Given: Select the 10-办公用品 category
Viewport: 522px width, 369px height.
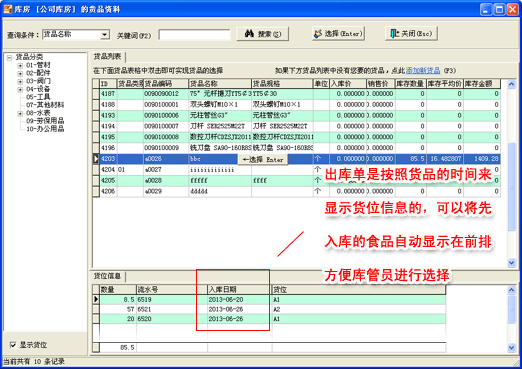Looking at the screenshot, I should [45, 129].
